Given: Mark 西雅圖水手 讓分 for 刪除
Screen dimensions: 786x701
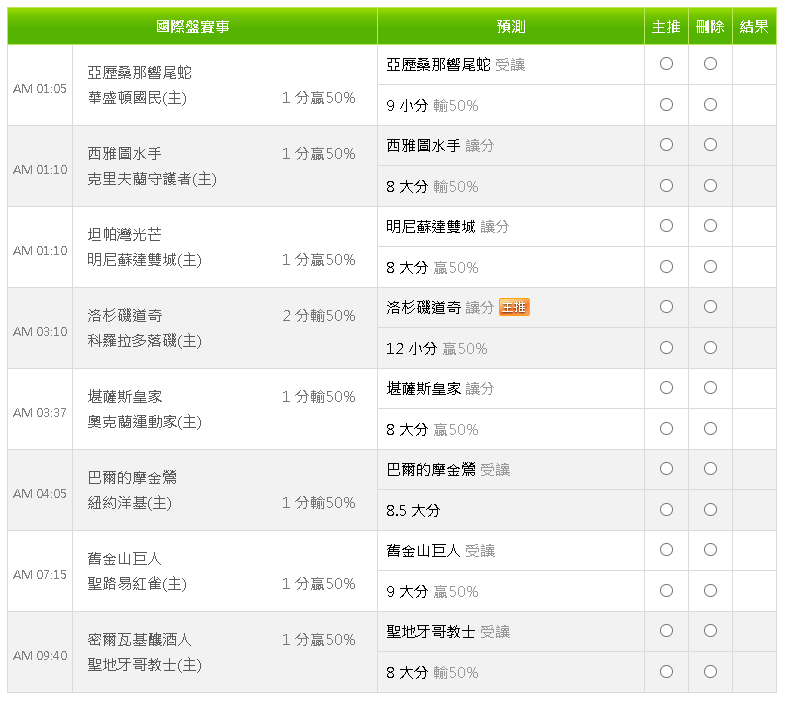Looking at the screenshot, I should click(710, 145).
